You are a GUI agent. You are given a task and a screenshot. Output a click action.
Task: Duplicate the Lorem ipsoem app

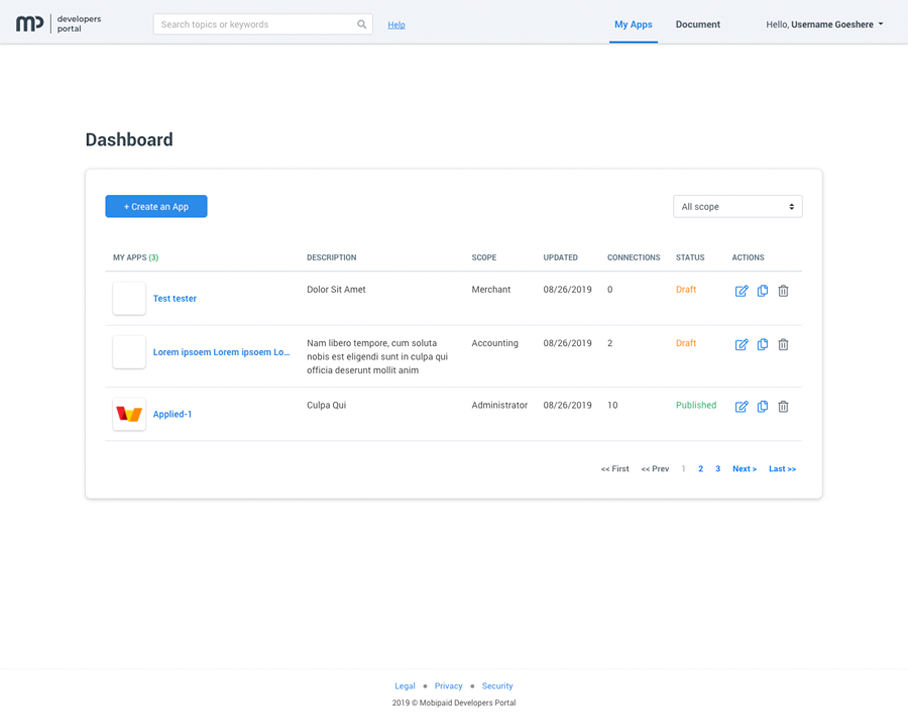pos(763,345)
